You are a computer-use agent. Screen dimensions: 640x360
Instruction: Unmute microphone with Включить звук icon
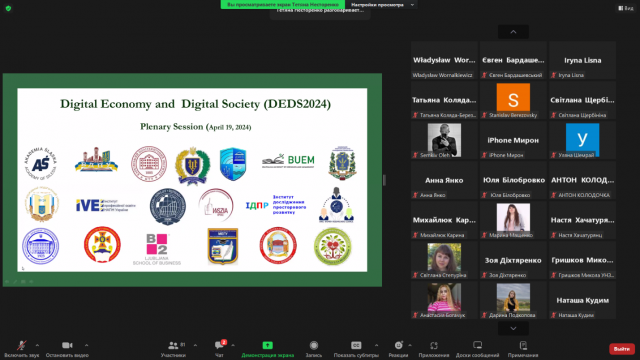click(22, 346)
